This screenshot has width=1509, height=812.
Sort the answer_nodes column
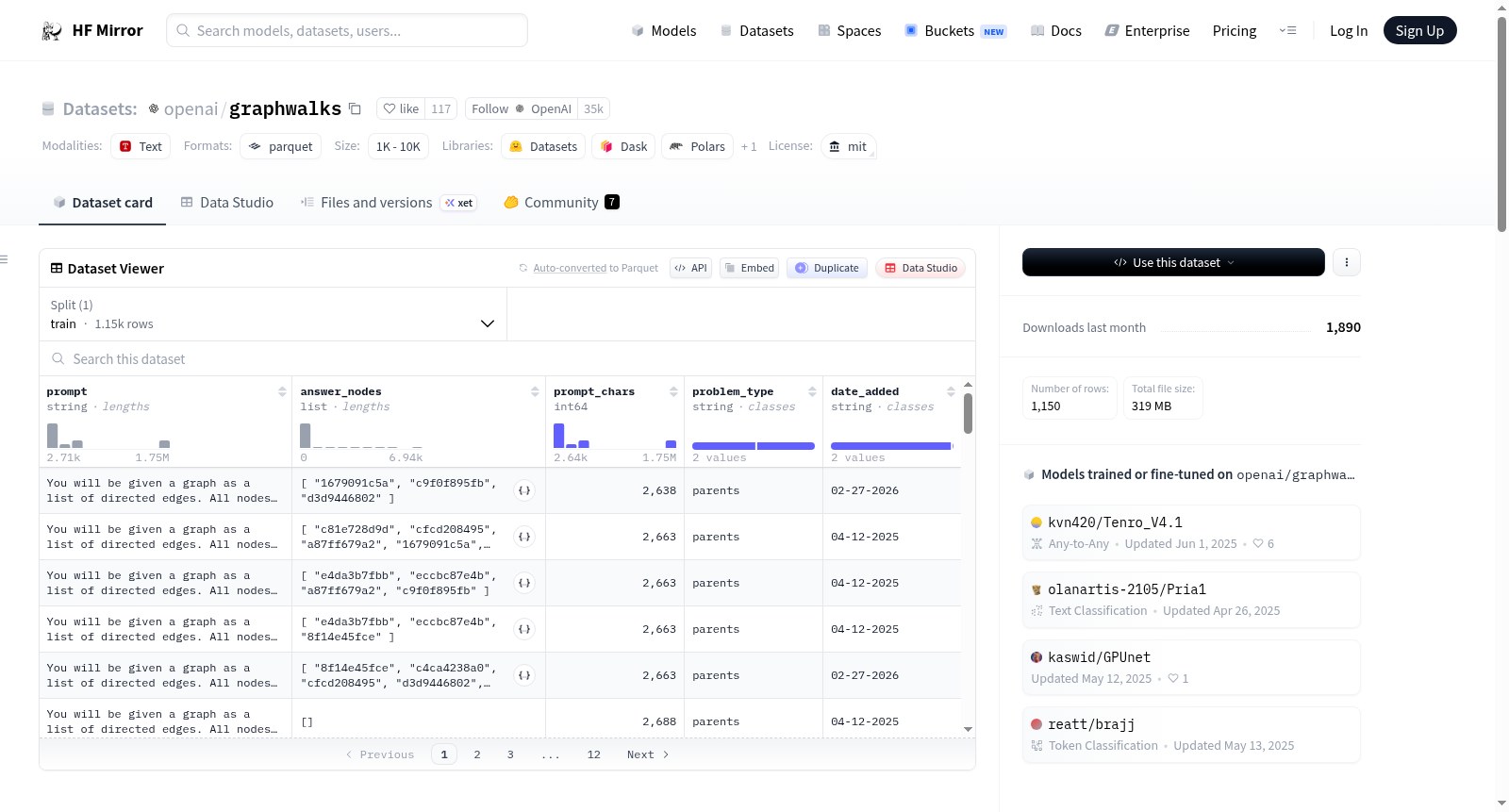(535, 391)
